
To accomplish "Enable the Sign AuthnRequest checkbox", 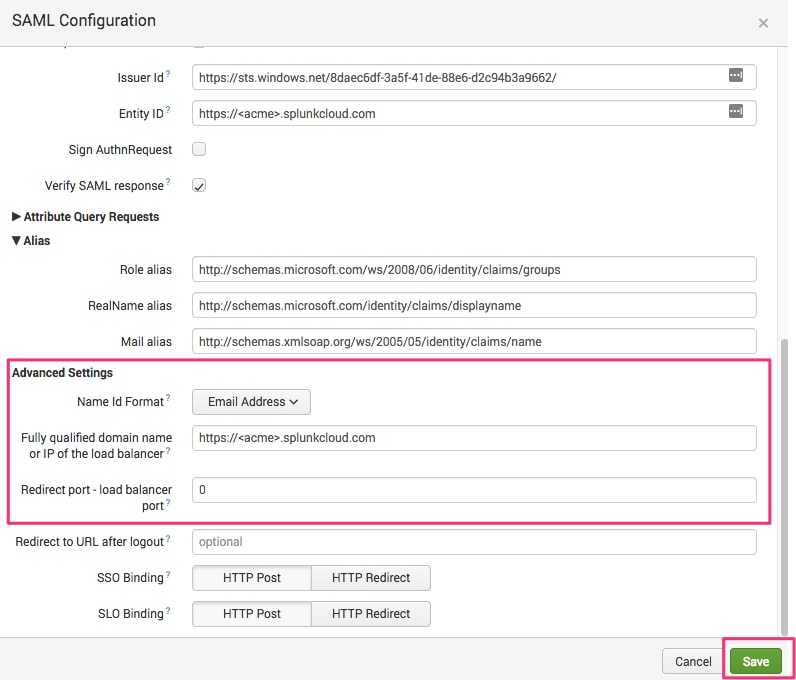I will (x=199, y=149).
